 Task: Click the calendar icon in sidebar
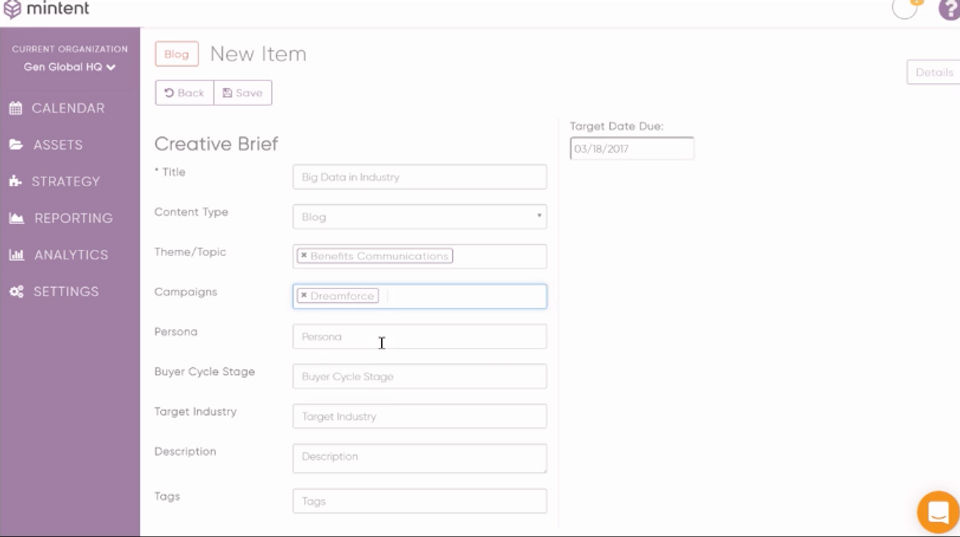coord(16,108)
